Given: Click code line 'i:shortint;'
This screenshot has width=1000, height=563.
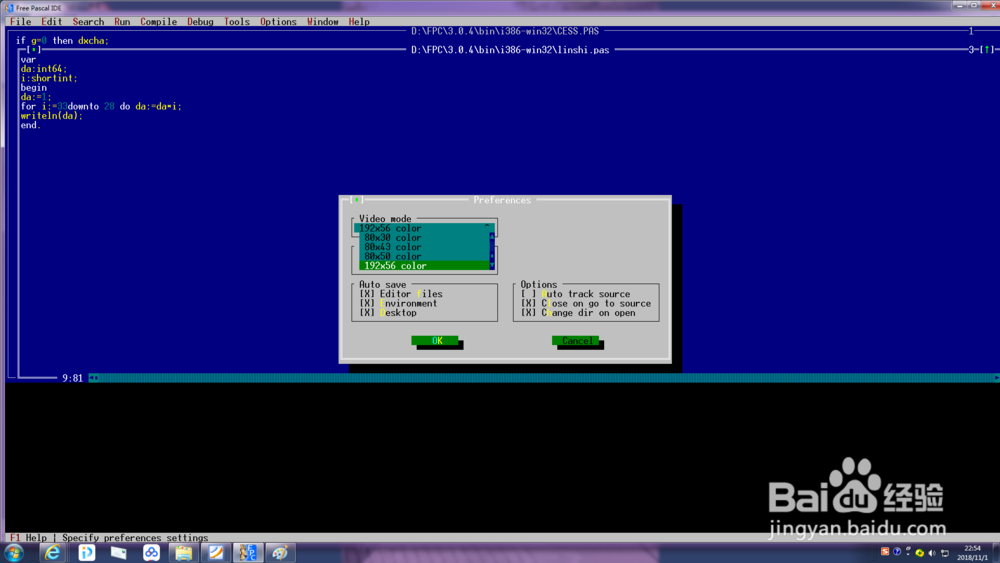Looking at the screenshot, I should (x=48, y=78).
